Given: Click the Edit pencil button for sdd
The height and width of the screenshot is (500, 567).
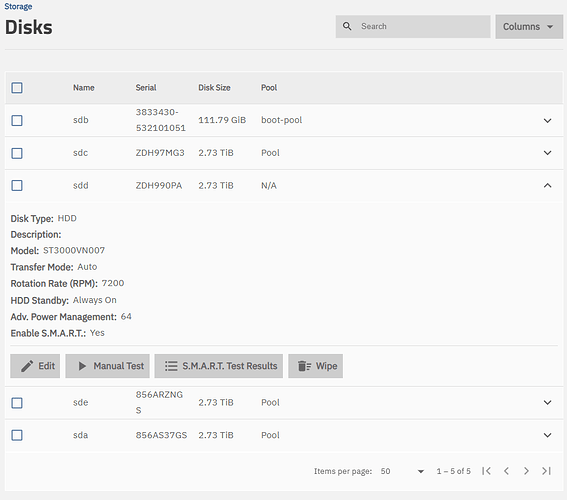Looking at the screenshot, I should pyautogui.click(x=35, y=366).
